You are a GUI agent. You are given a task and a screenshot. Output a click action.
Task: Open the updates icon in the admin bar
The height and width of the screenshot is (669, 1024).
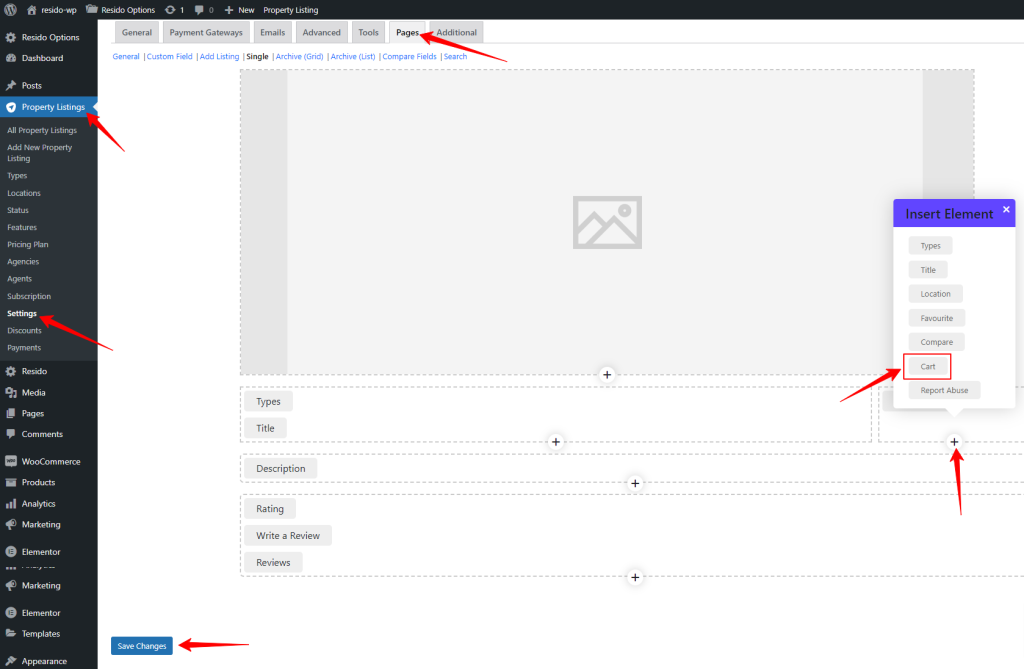tap(168, 9)
